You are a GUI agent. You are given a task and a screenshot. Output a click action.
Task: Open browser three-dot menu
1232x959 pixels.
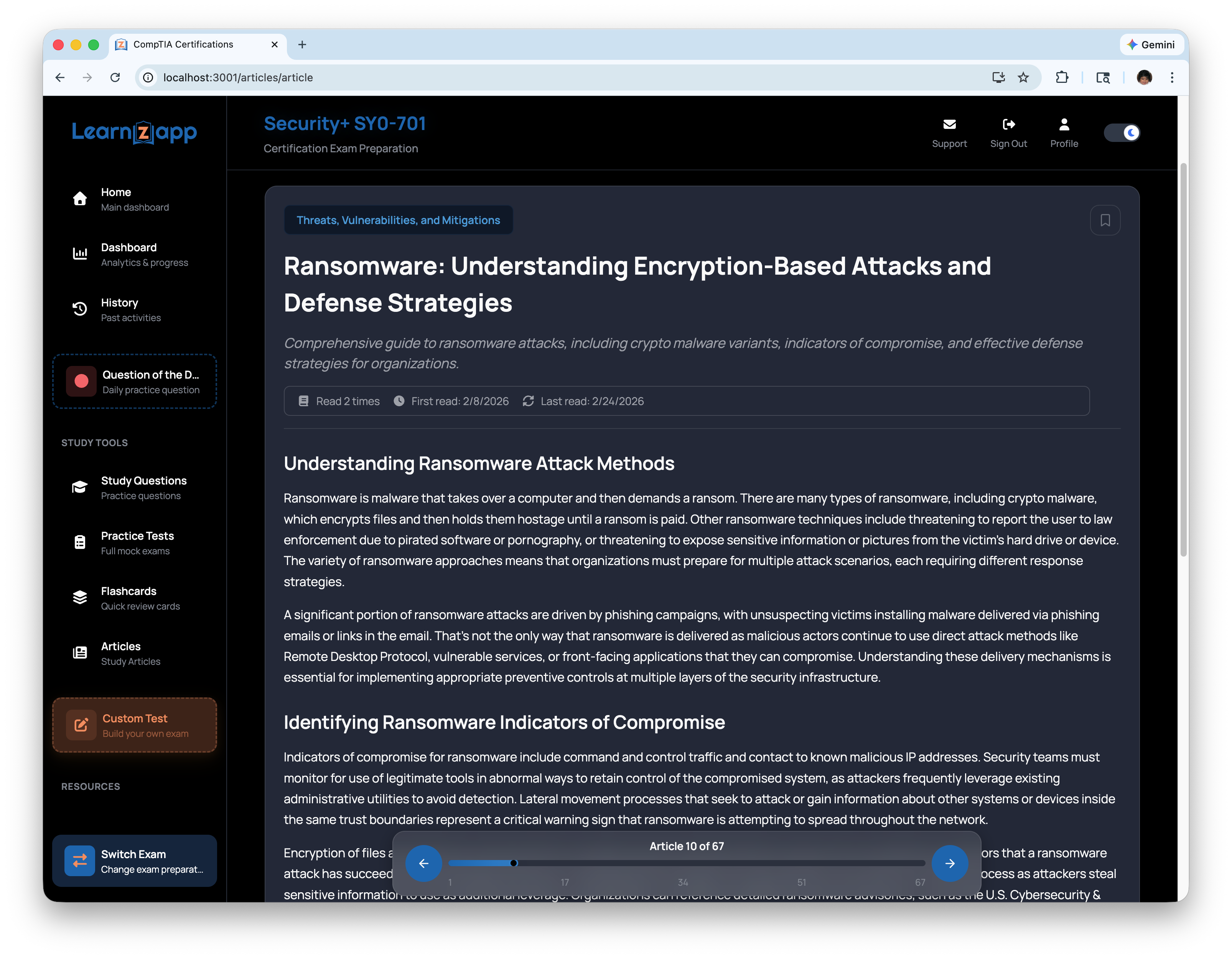point(1172,77)
